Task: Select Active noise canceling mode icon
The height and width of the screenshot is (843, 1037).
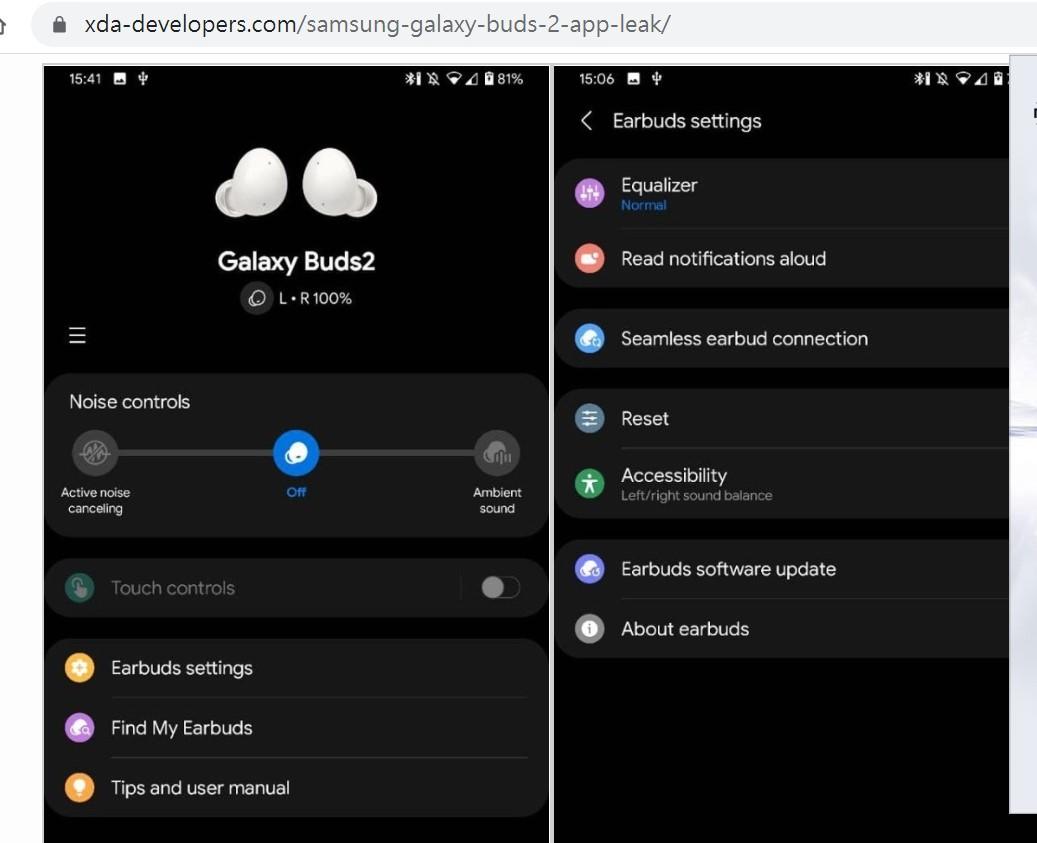Action: [95, 453]
